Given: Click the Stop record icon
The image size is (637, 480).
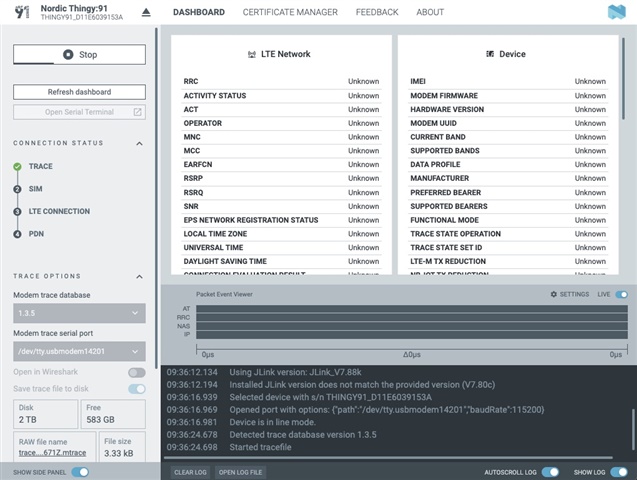Looking at the screenshot, I should click(68, 54).
